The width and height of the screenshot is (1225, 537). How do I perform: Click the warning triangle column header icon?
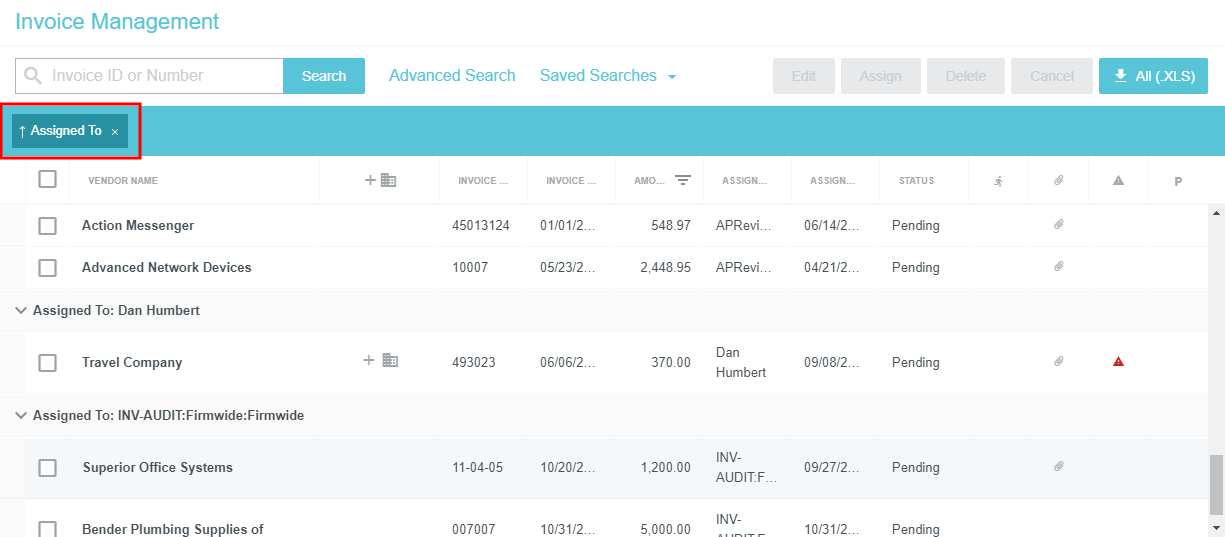(x=1118, y=181)
